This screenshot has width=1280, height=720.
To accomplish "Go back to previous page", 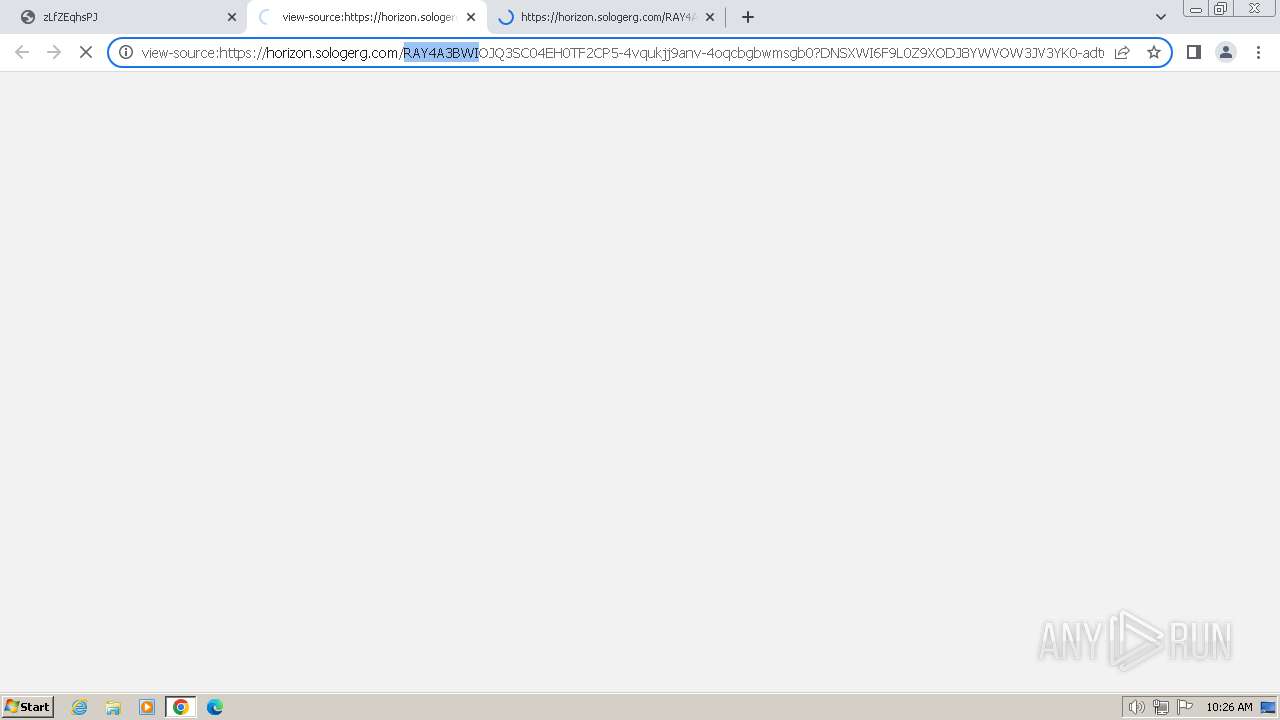I will [22, 52].
